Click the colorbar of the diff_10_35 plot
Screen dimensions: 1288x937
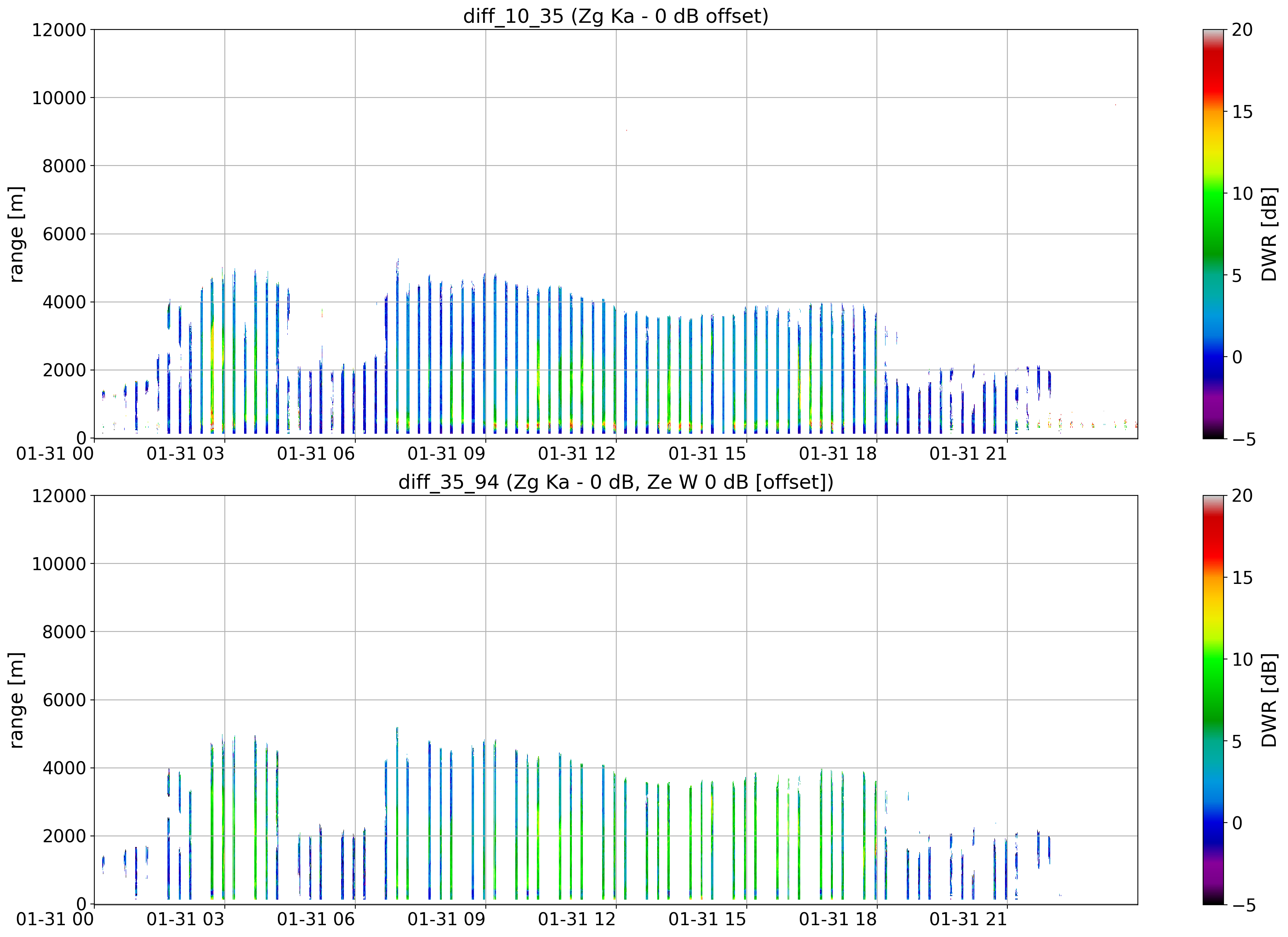point(1213,234)
